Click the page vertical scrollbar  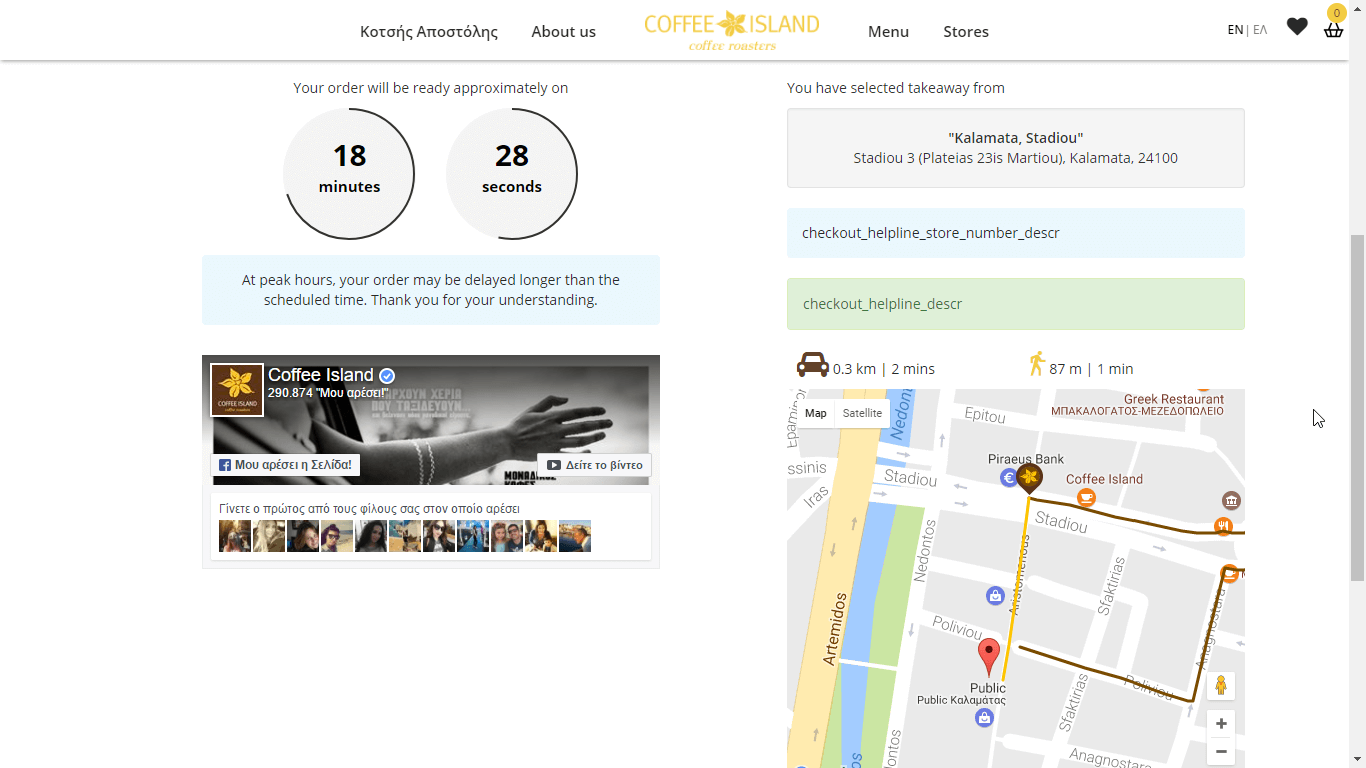click(1357, 408)
